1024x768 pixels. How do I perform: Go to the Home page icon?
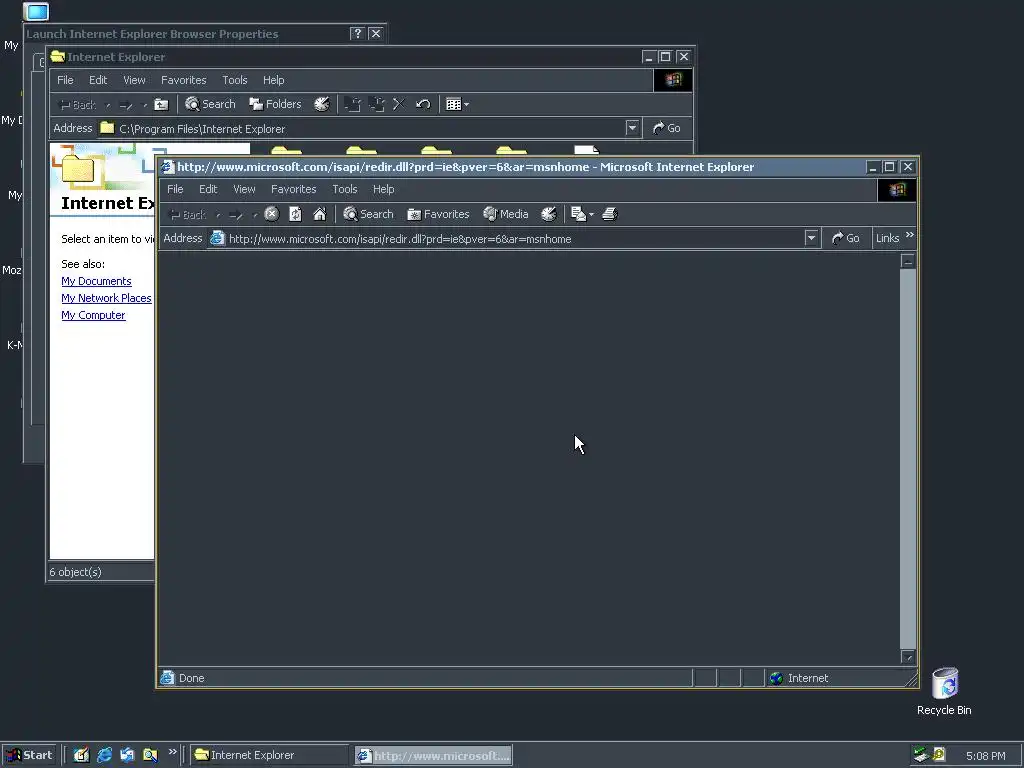319,214
